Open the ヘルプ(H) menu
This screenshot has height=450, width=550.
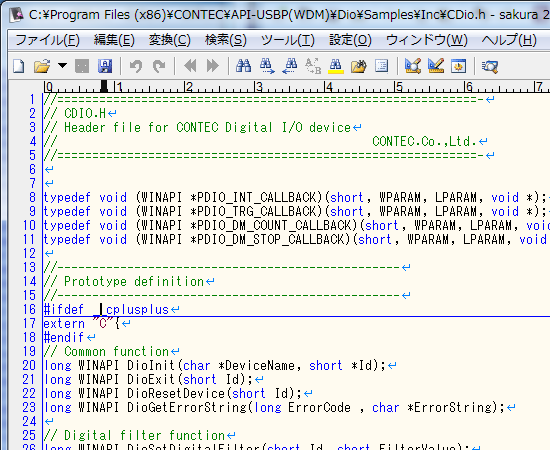(x=509, y=40)
